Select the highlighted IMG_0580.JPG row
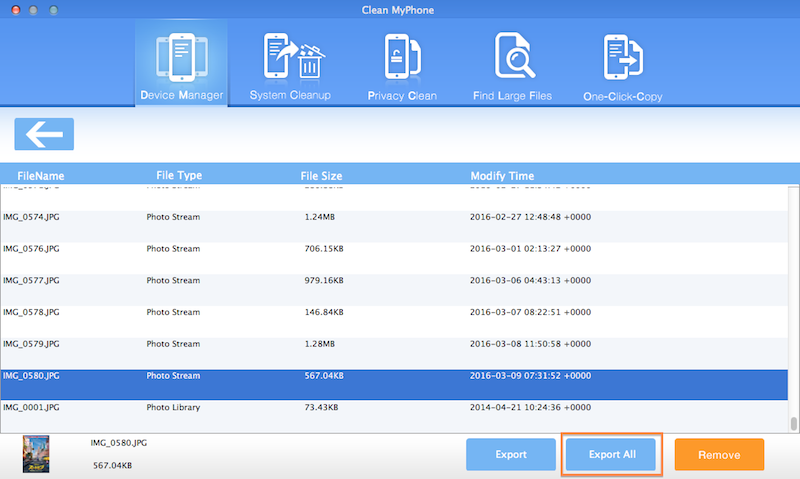This screenshot has height=479, width=800. [x=394, y=385]
